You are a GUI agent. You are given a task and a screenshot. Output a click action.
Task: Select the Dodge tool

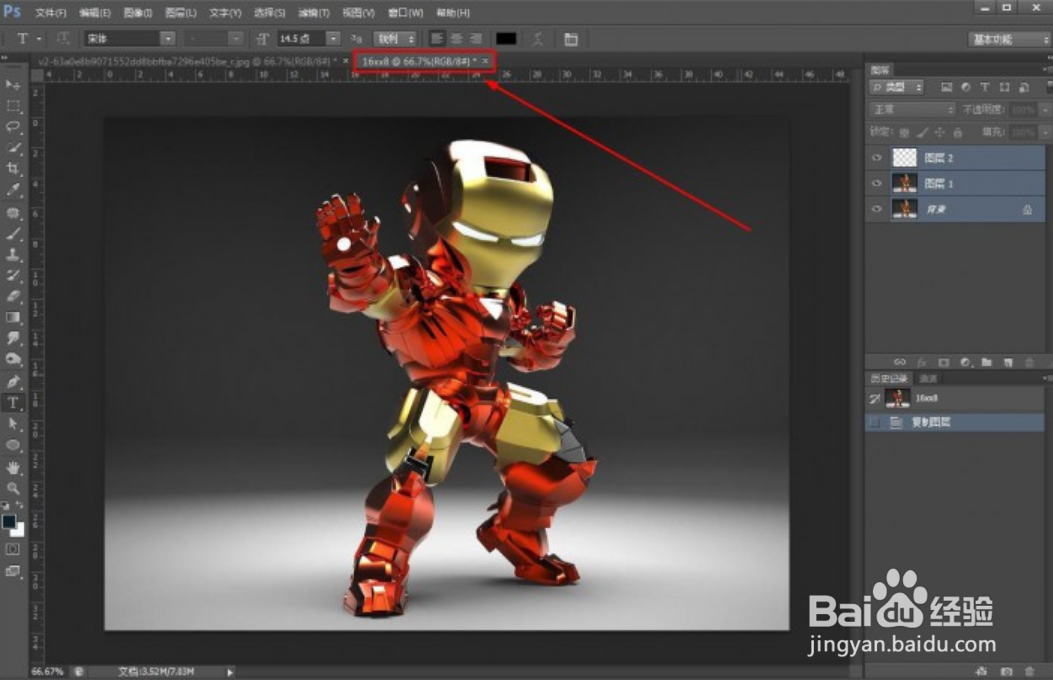point(13,359)
